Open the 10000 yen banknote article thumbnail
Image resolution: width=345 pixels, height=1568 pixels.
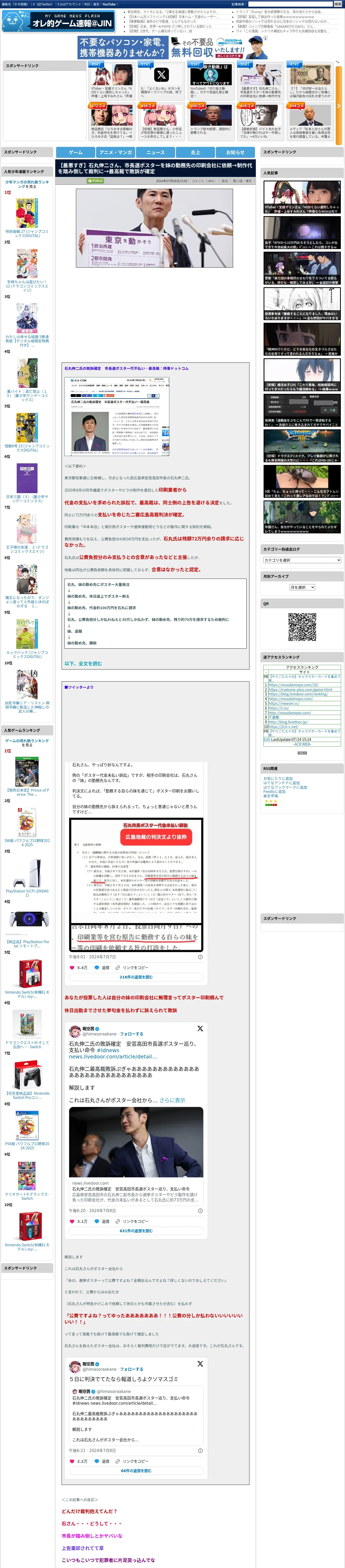point(310,75)
